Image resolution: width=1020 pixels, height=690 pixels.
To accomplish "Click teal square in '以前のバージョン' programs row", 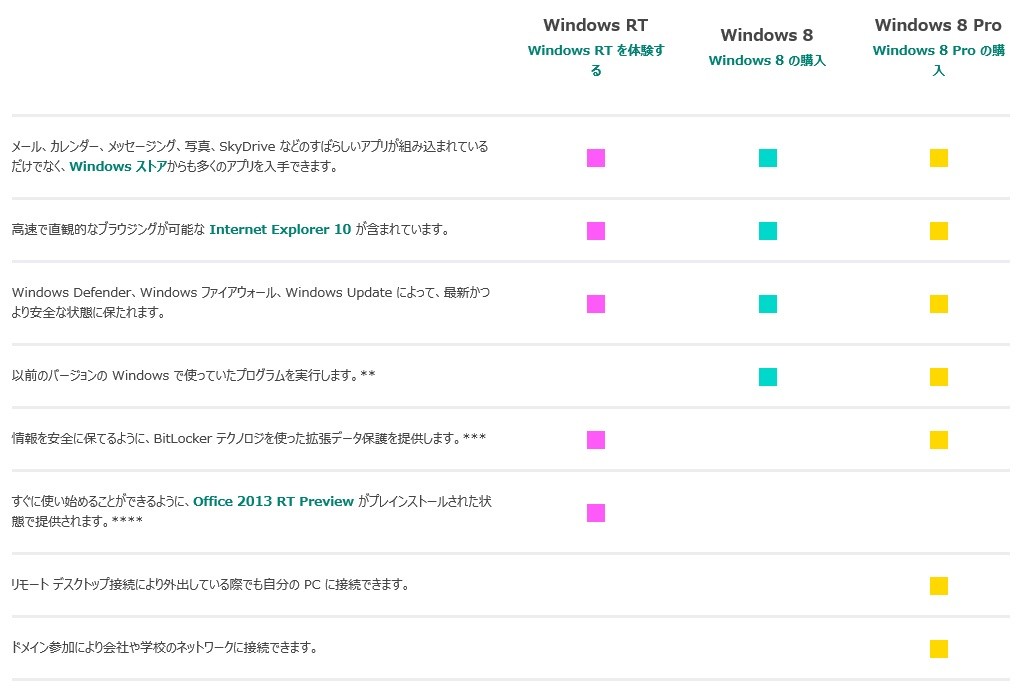I will (768, 377).
